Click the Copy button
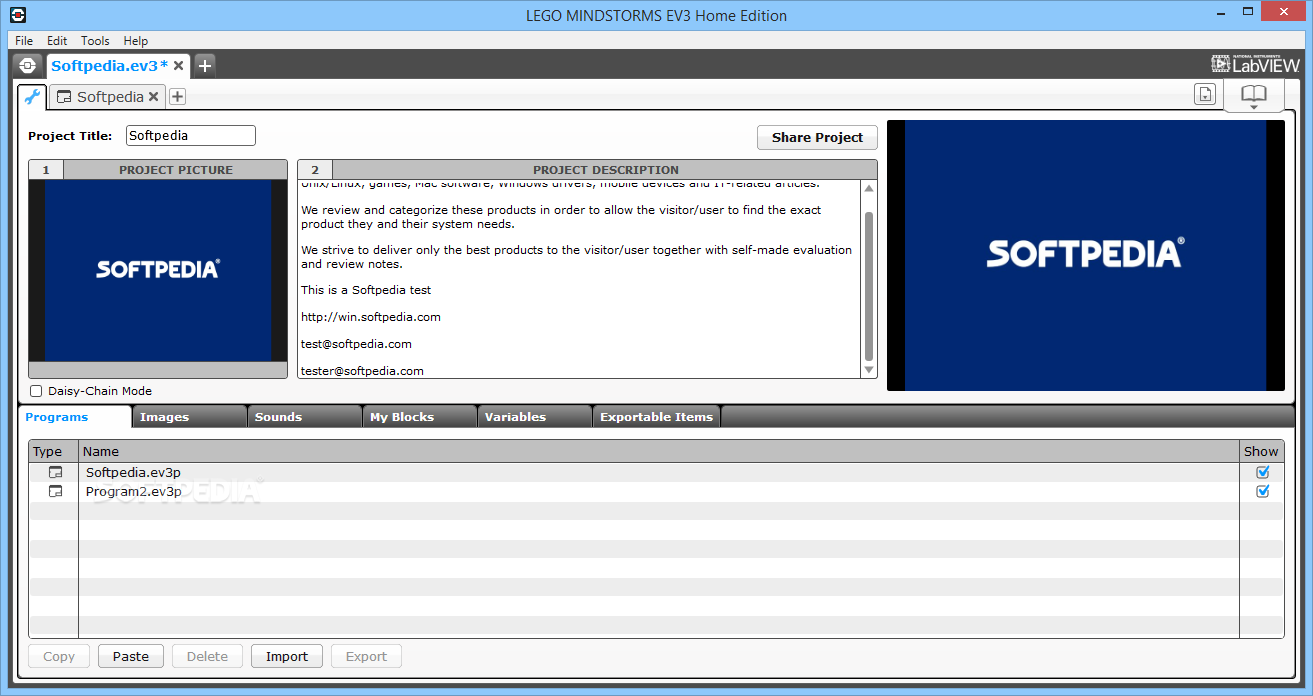This screenshot has width=1313, height=696. click(59, 656)
